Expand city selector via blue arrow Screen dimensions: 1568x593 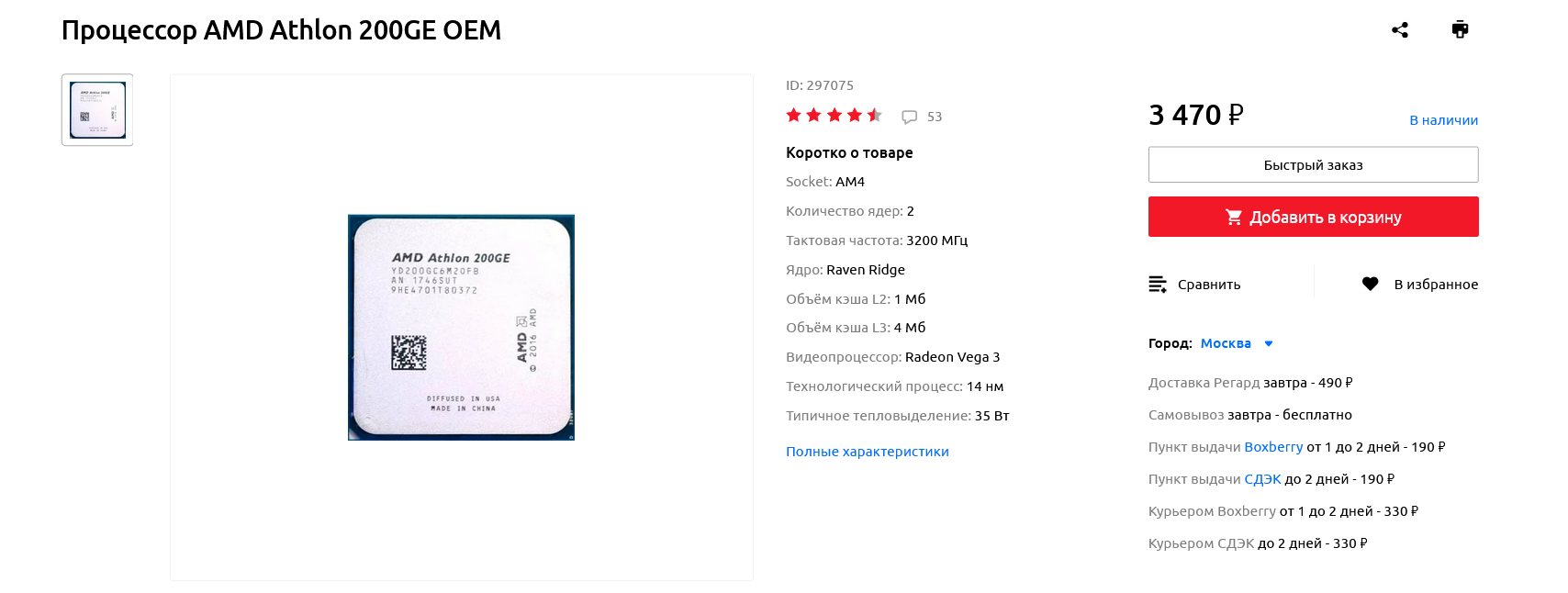(1269, 344)
